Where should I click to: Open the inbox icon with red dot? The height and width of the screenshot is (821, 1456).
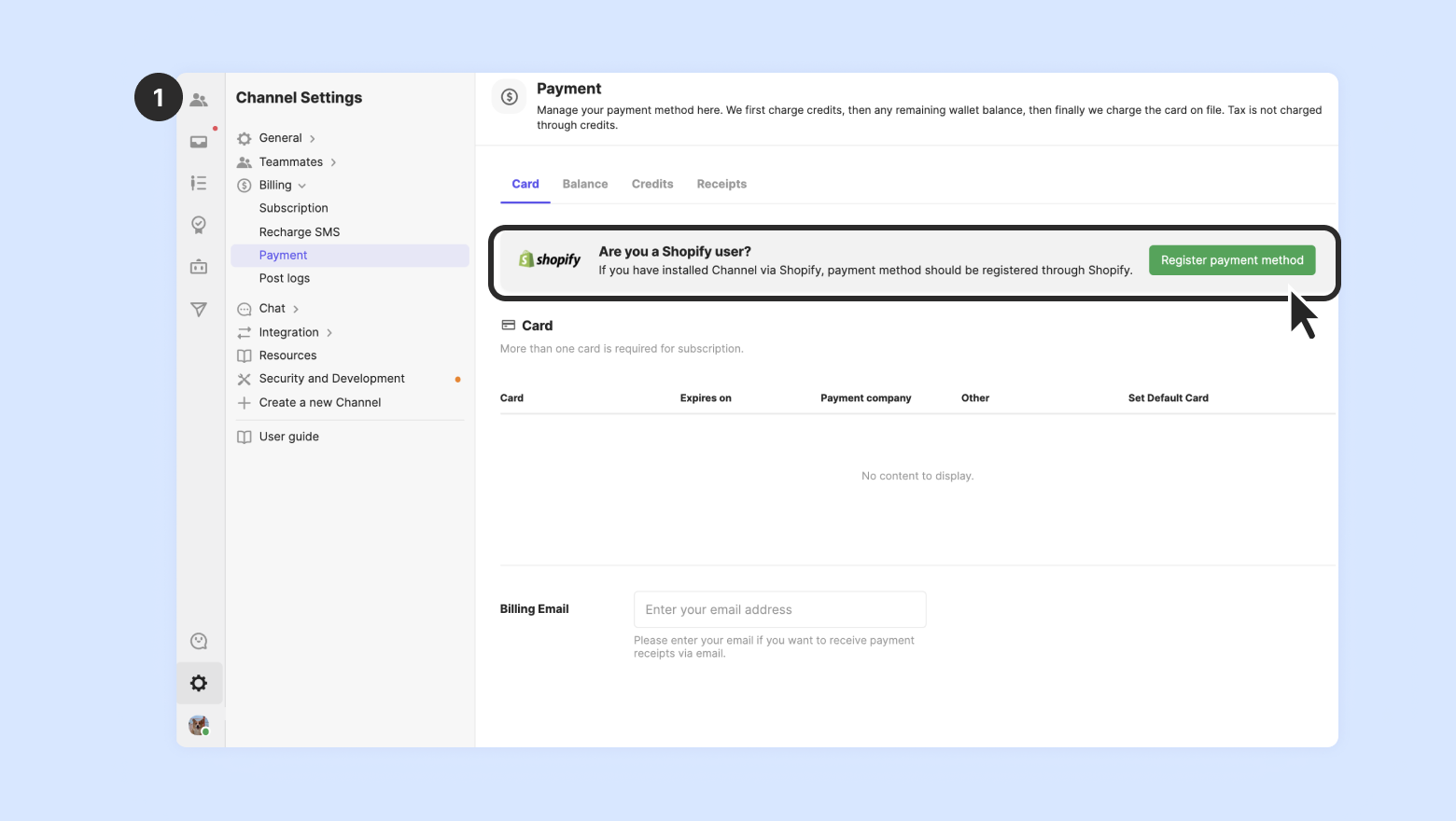[x=199, y=142]
